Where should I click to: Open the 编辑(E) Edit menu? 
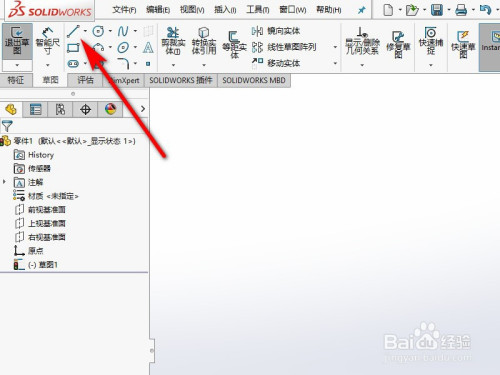[x=158, y=10]
